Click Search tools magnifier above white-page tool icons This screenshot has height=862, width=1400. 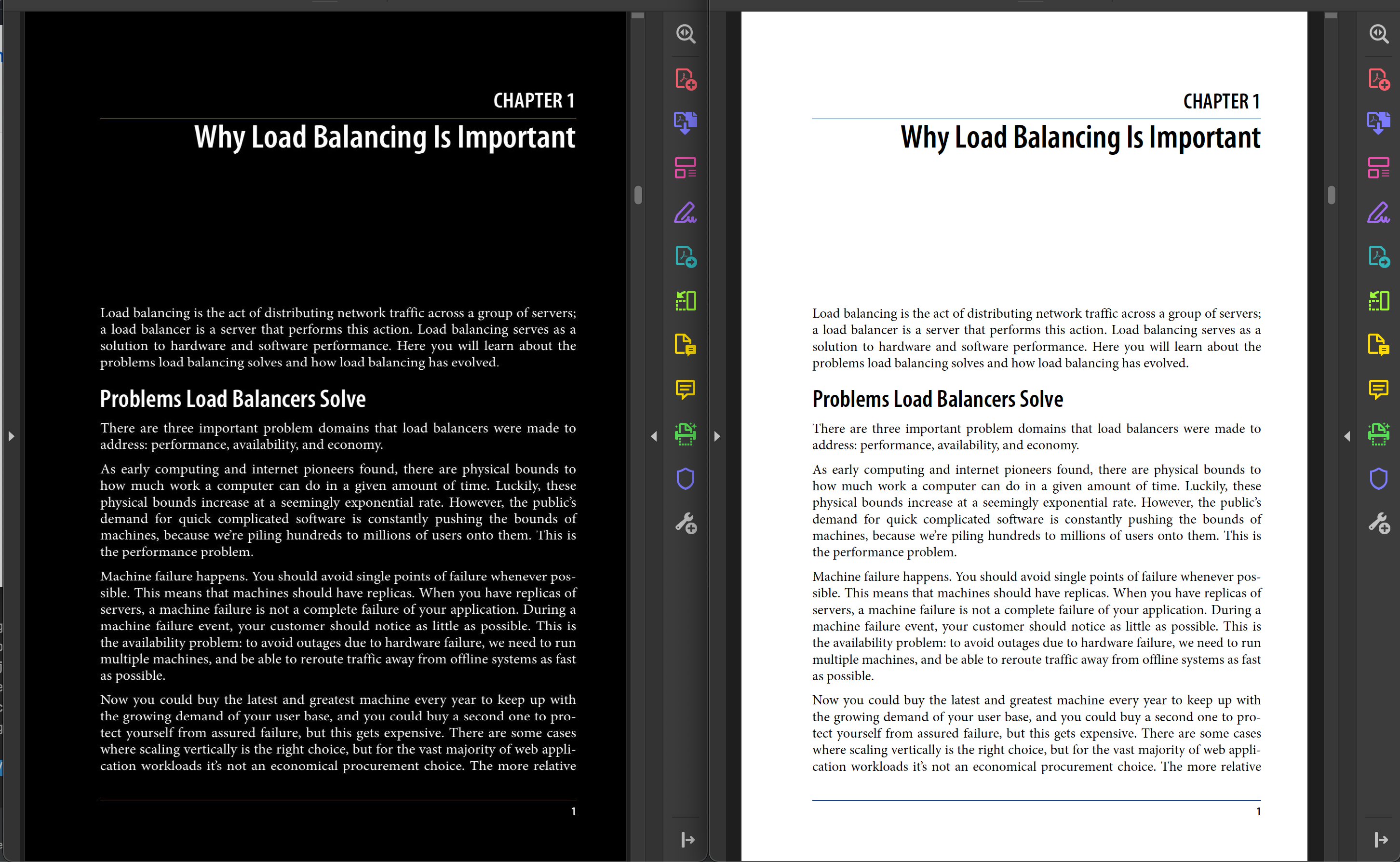[x=1379, y=34]
